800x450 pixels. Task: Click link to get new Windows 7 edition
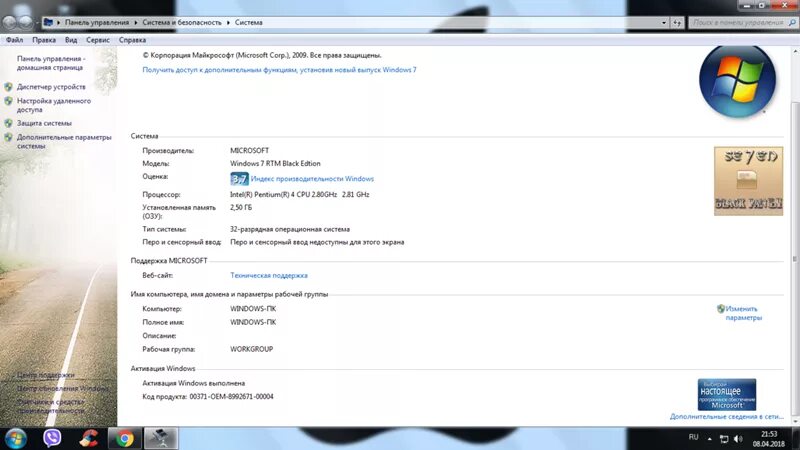coord(279,70)
